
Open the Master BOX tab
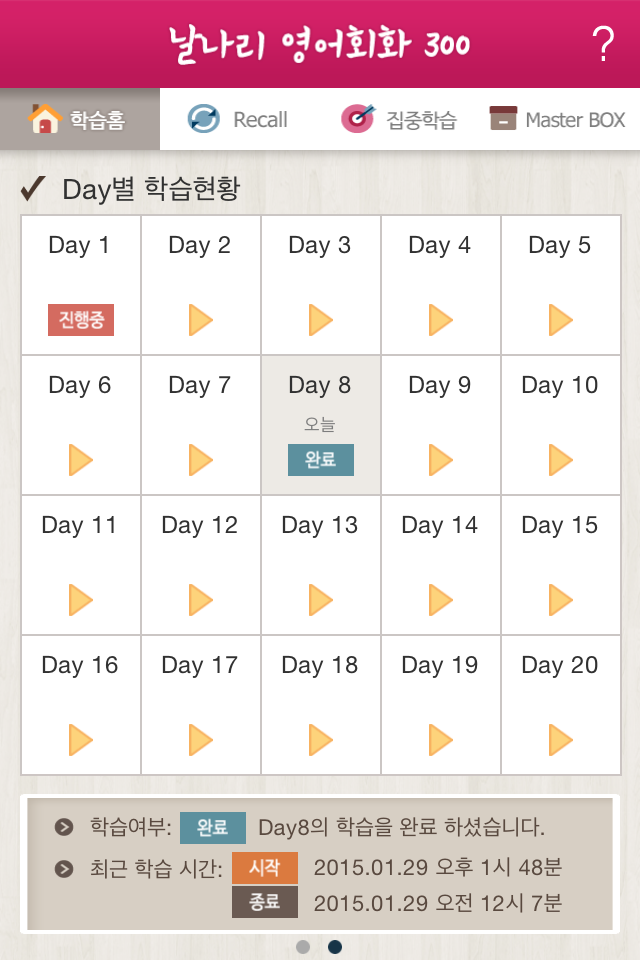click(x=558, y=120)
